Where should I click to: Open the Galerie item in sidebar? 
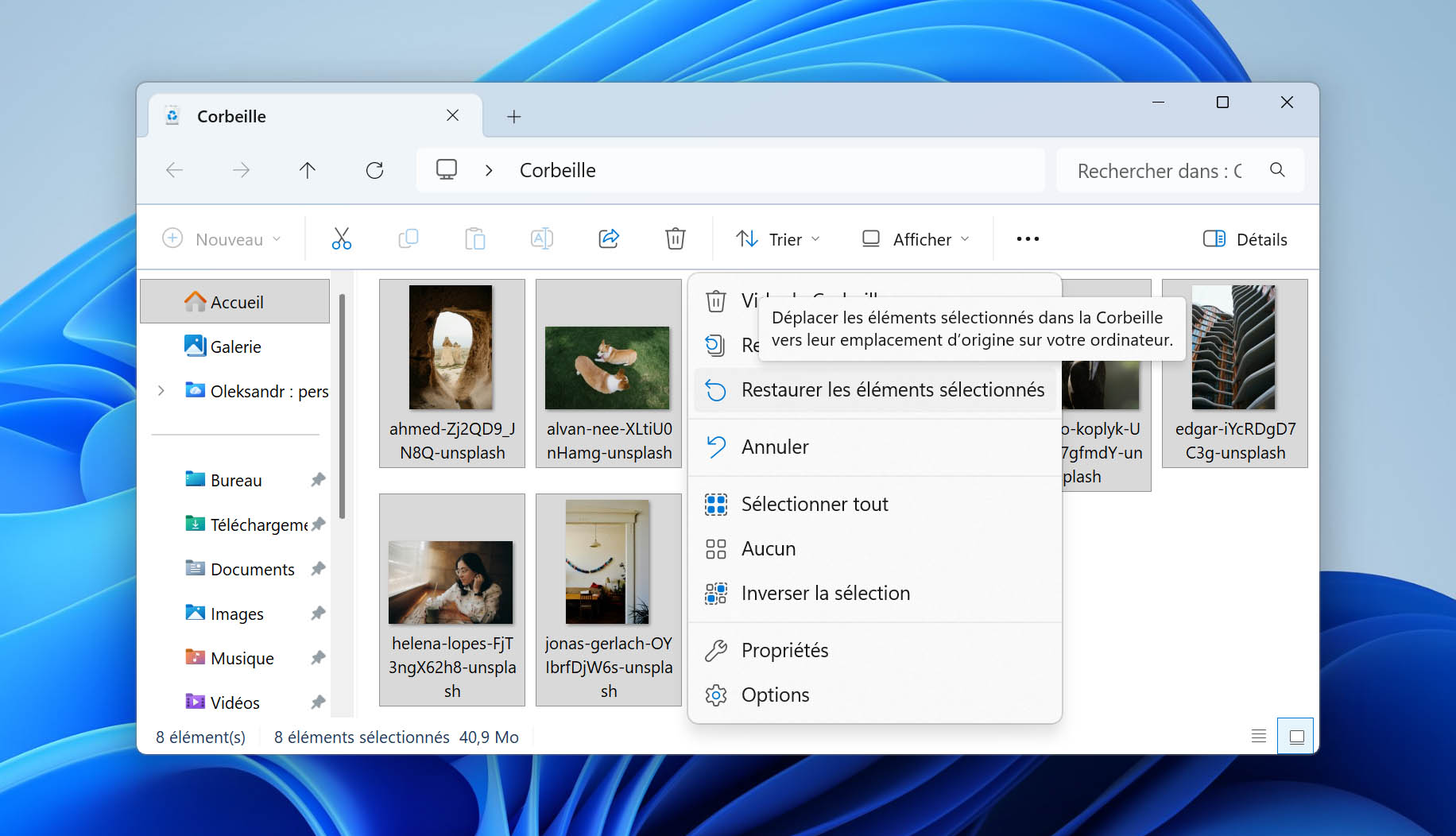pyautogui.click(x=235, y=346)
